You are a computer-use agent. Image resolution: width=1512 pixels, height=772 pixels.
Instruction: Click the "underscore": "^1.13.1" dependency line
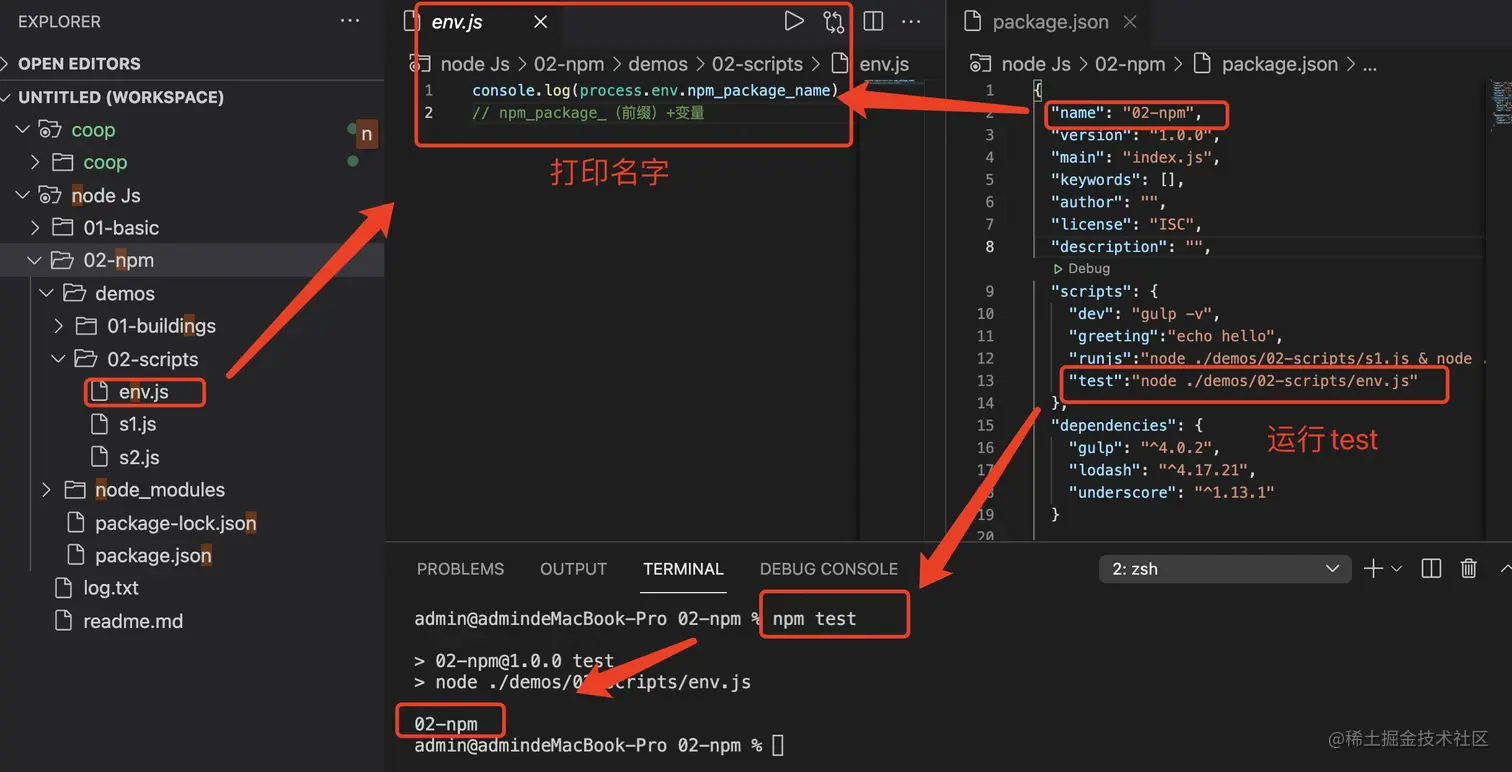[x=1171, y=492]
